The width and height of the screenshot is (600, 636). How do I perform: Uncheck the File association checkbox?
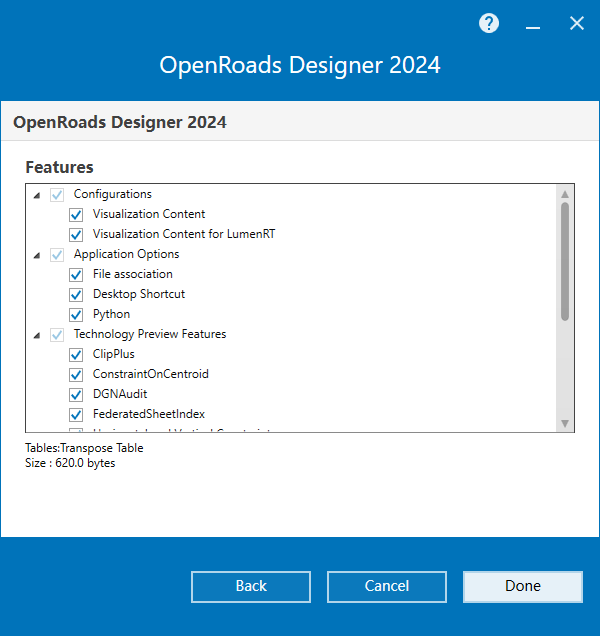76,275
